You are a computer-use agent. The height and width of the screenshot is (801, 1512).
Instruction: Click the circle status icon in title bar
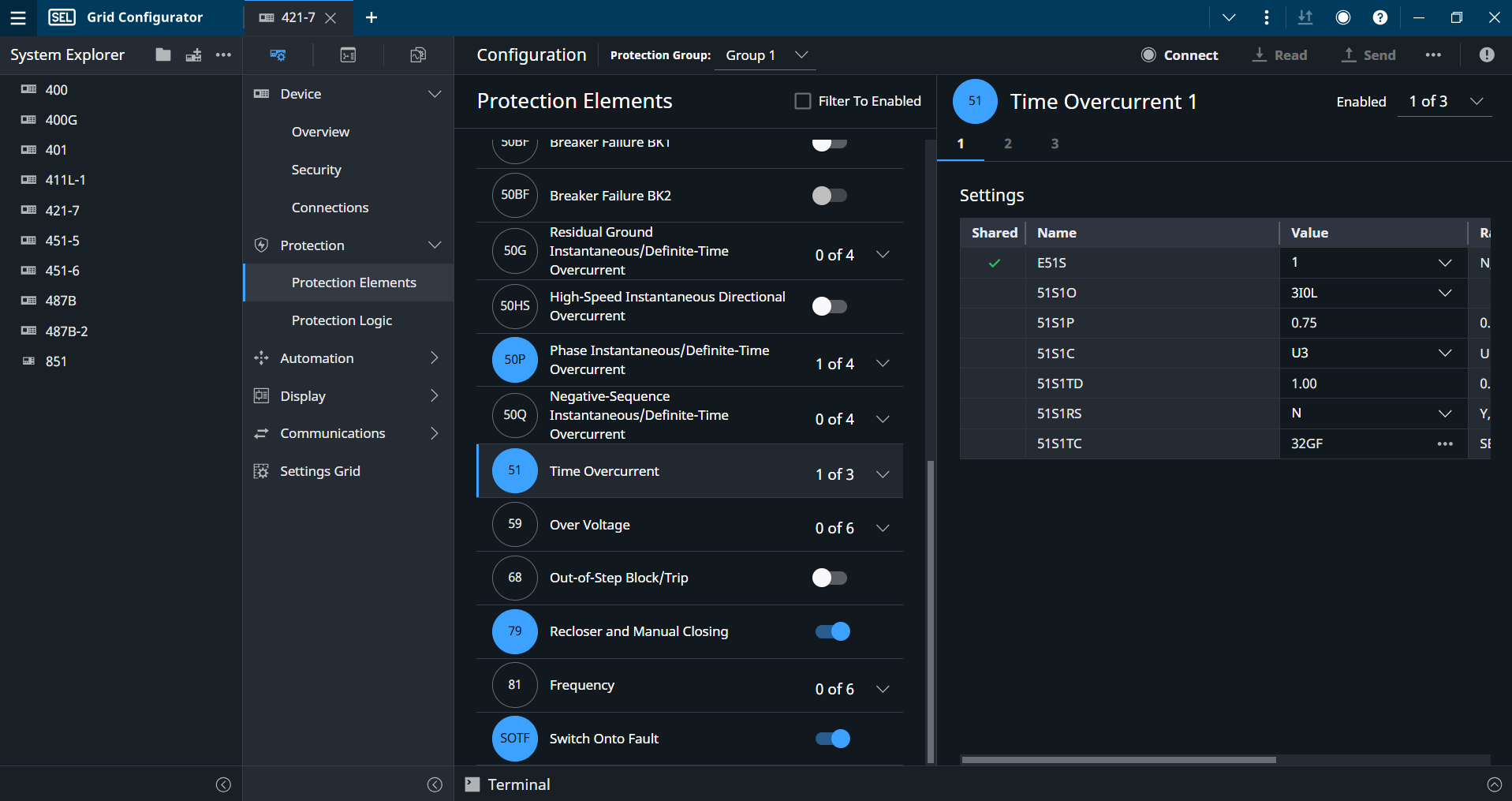click(x=1343, y=17)
